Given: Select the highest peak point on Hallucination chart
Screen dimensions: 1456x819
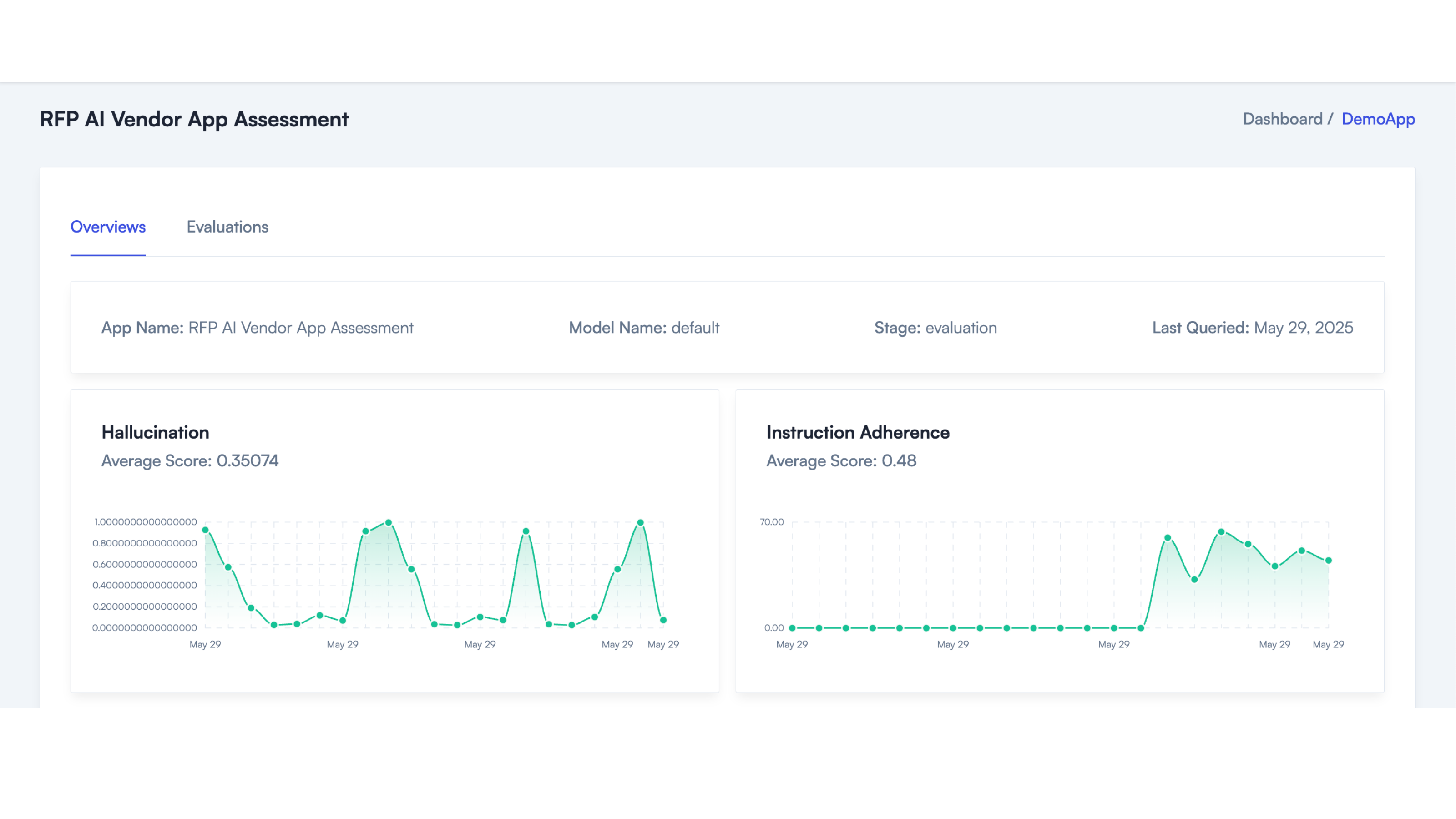Looking at the screenshot, I should coord(389,522).
